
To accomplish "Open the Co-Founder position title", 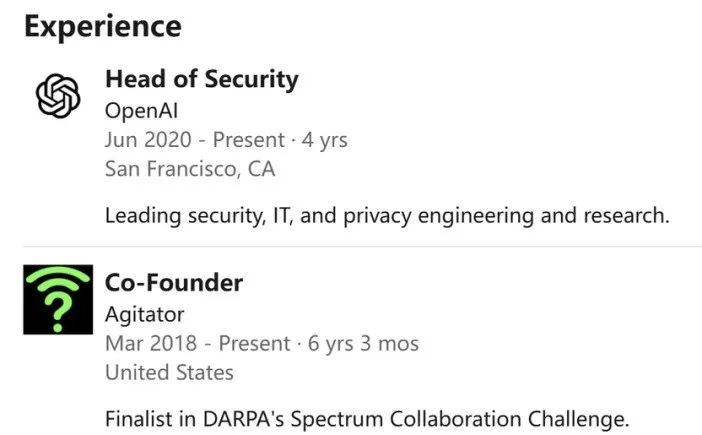I will 173,284.
